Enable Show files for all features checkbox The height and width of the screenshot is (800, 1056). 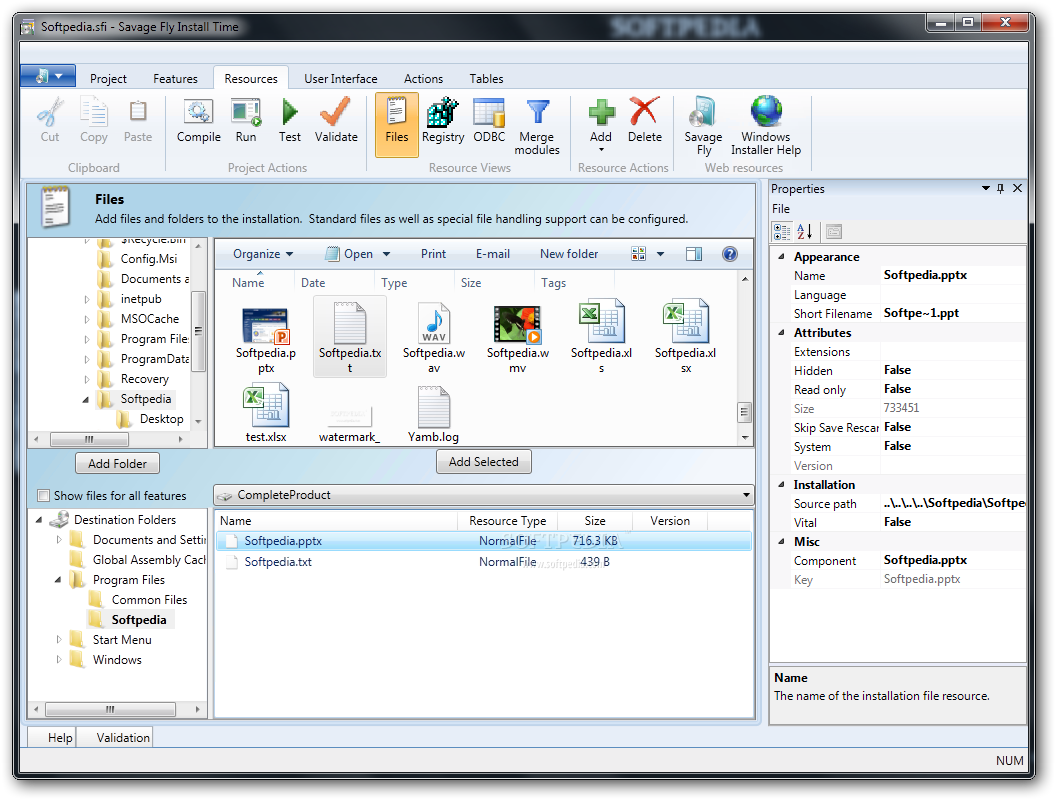click(44, 496)
